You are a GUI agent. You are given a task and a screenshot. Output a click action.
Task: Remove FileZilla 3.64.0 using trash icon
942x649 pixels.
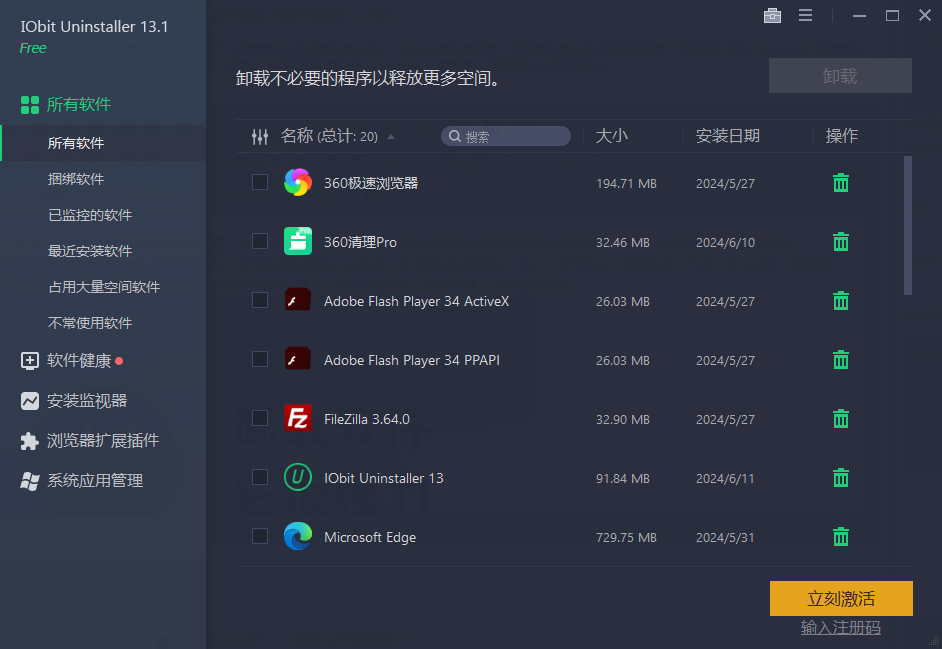click(840, 418)
